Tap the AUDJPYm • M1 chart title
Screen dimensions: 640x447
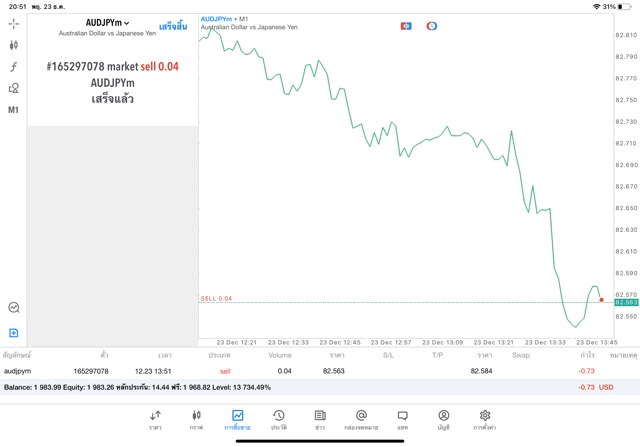(x=224, y=19)
